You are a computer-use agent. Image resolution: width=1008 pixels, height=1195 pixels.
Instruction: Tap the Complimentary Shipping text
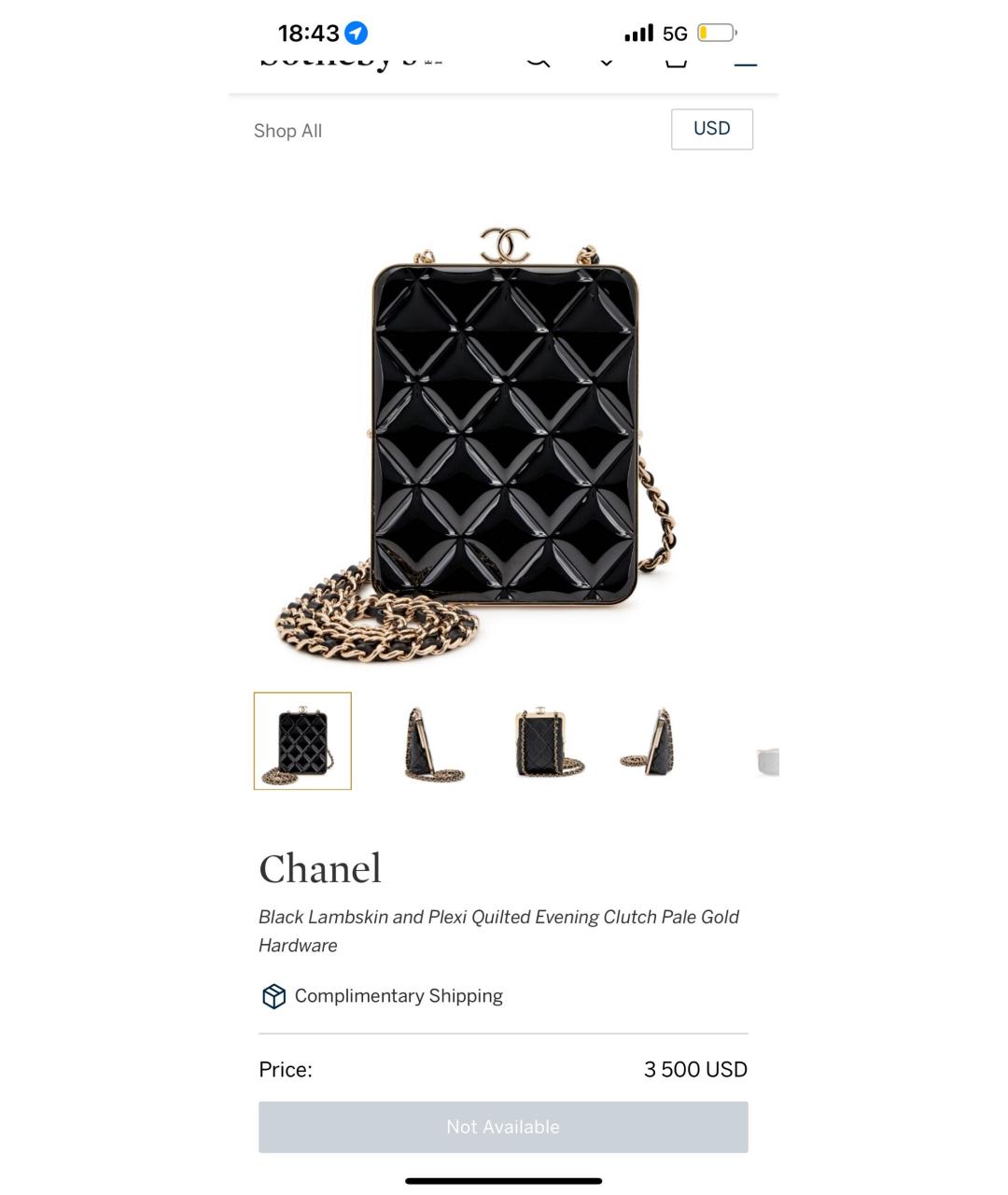pyautogui.click(x=399, y=996)
